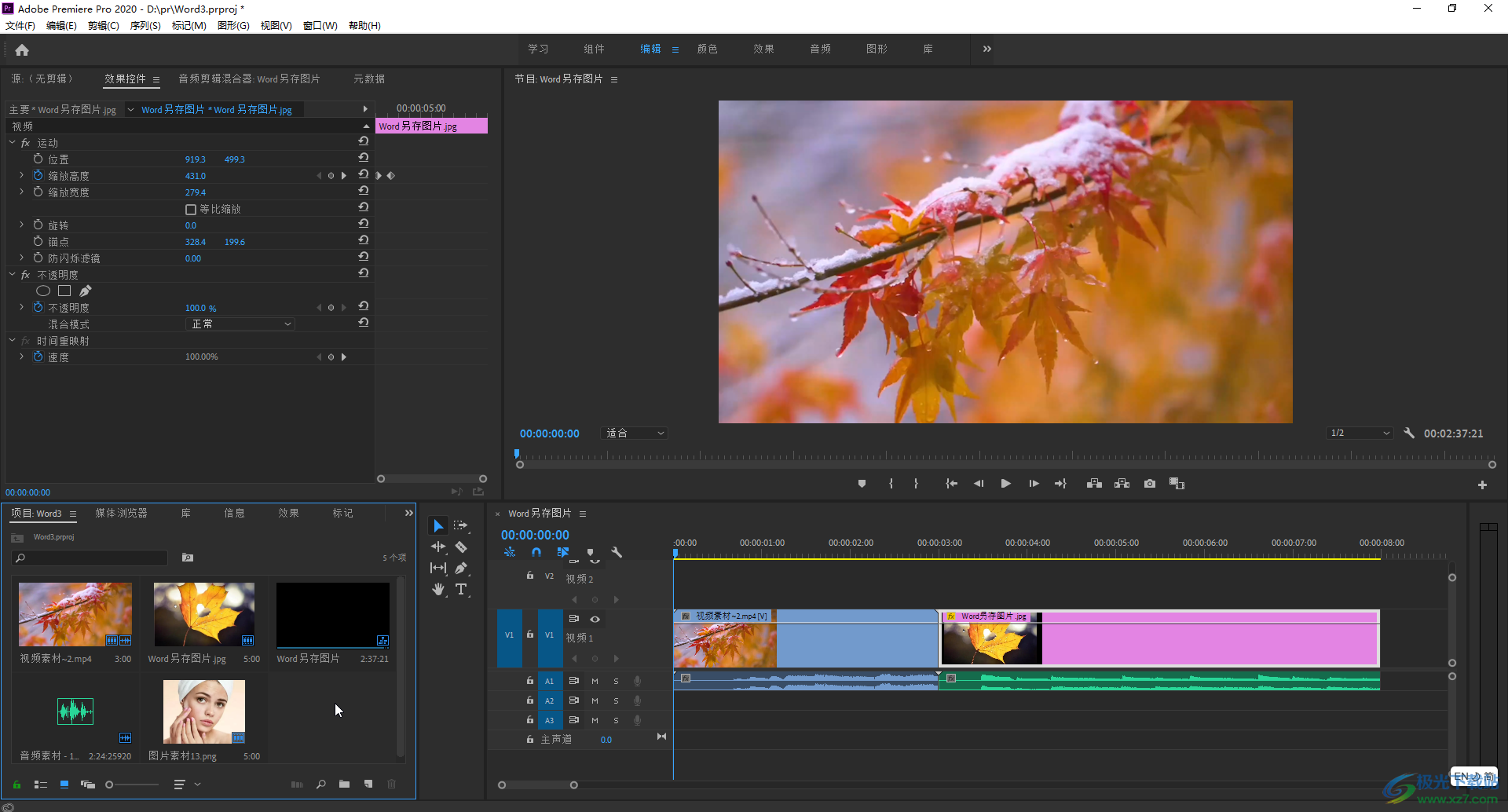The width and height of the screenshot is (1508, 812).
Task: Expand the Rotation property
Action: point(21,225)
